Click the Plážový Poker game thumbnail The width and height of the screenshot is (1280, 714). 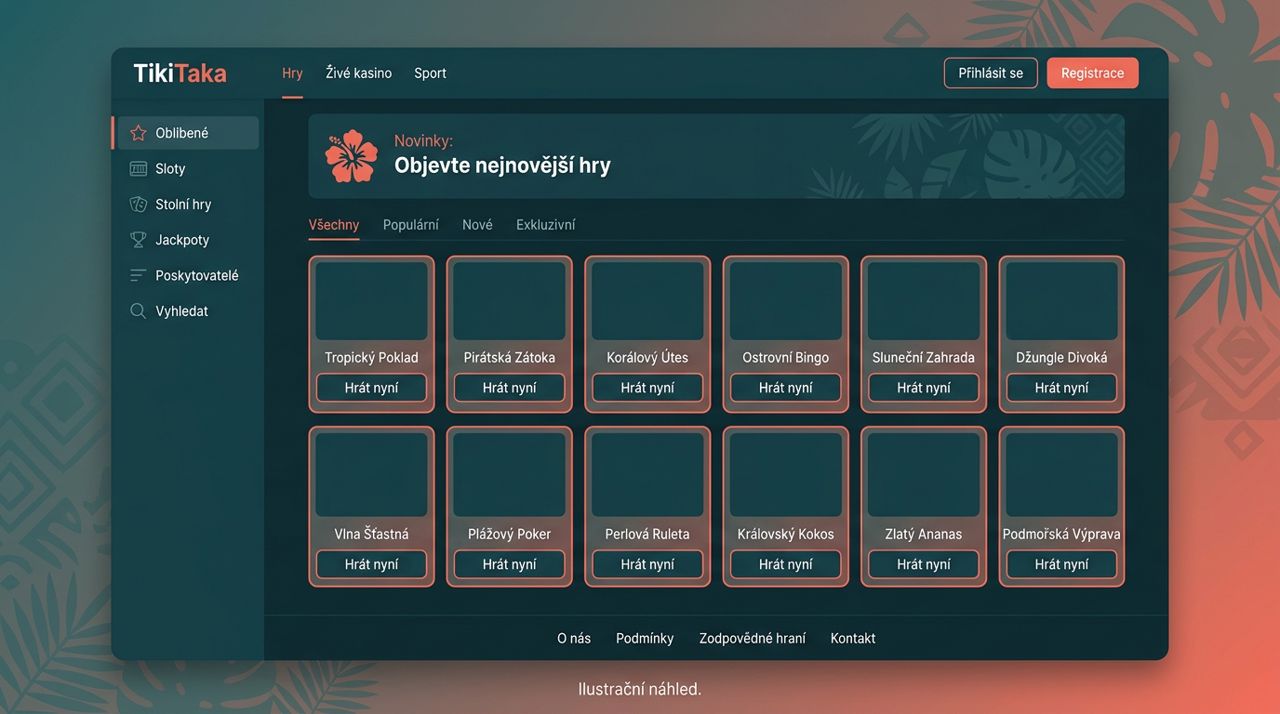point(509,475)
